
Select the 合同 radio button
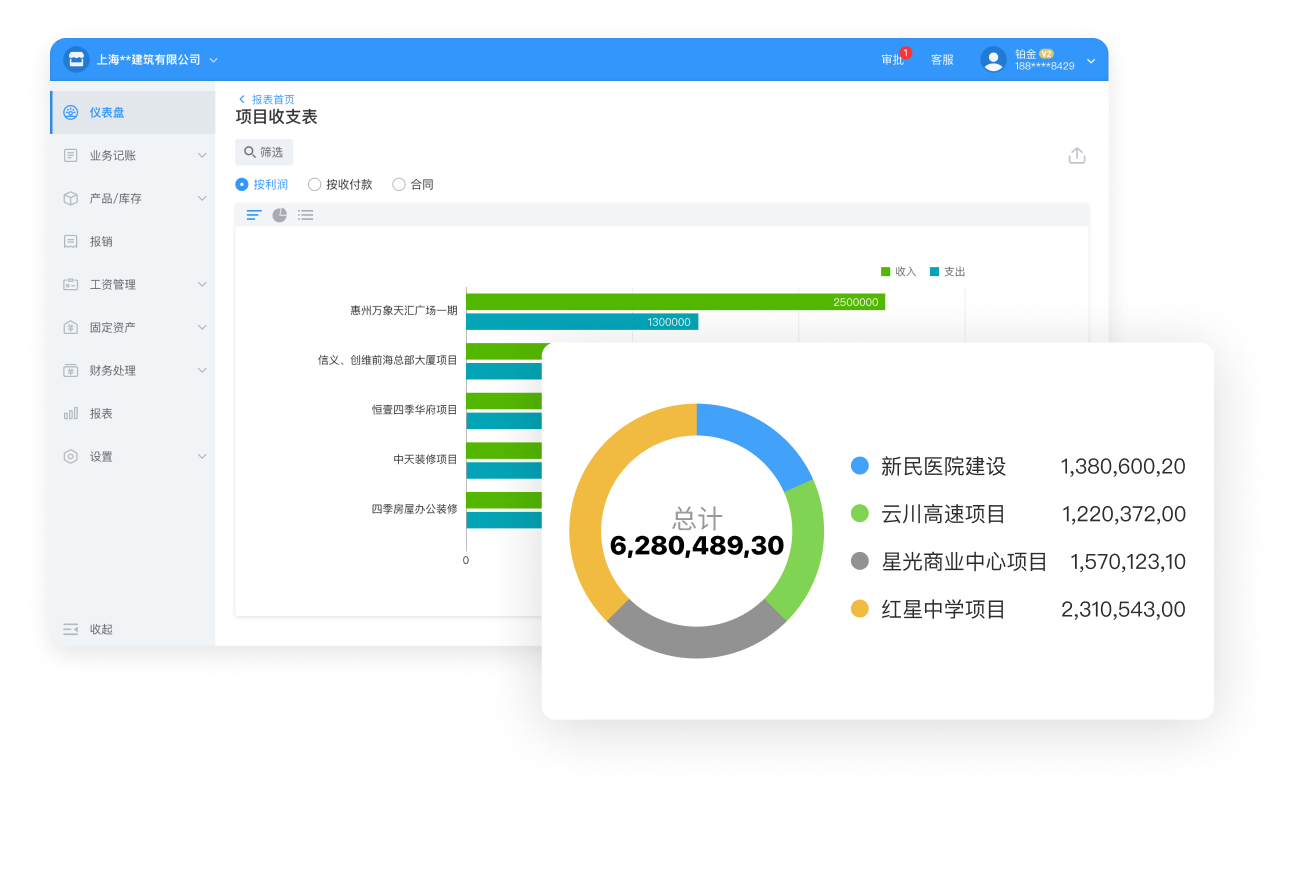coord(399,185)
